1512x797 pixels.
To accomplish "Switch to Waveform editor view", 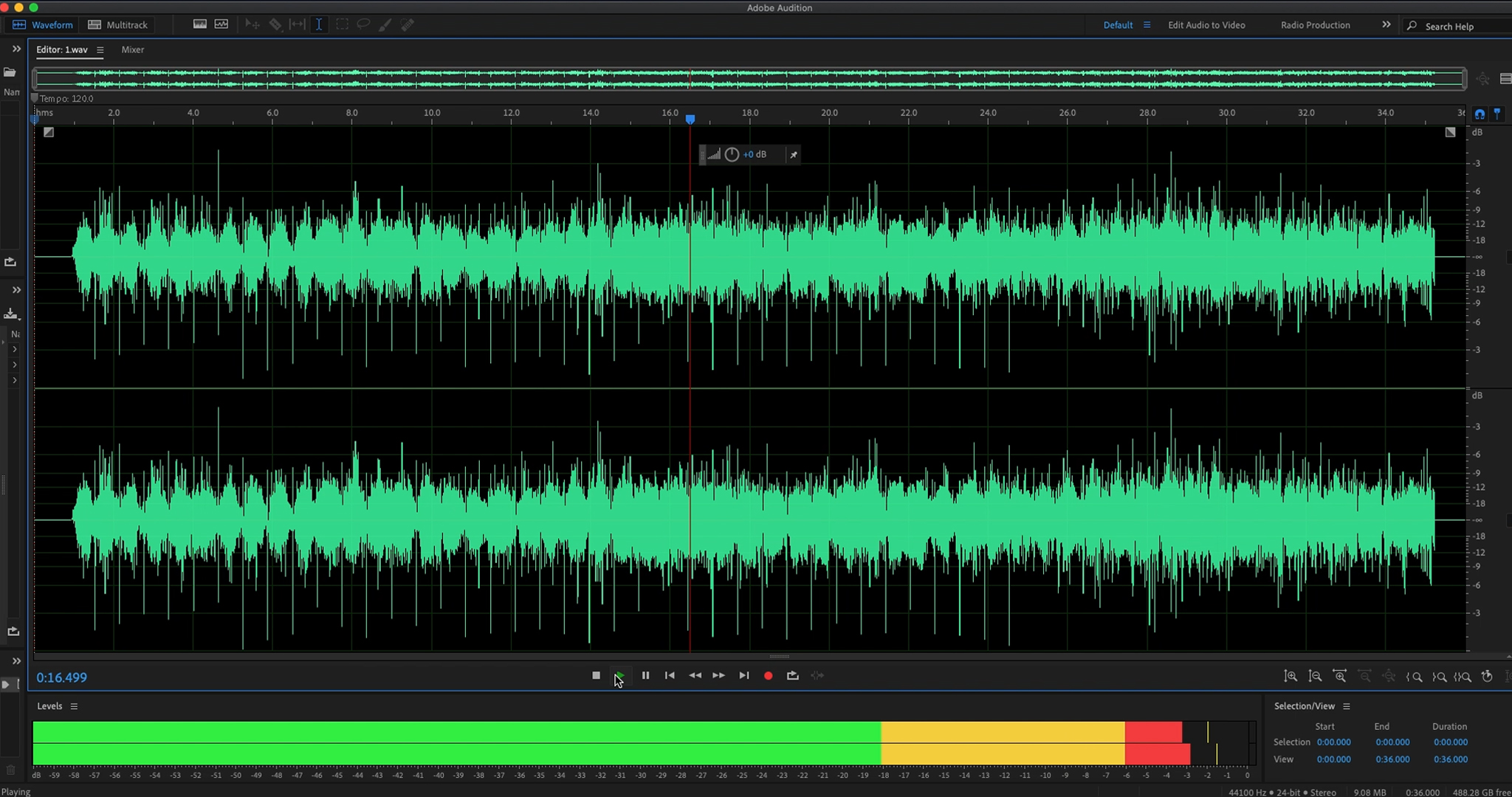I will point(43,24).
